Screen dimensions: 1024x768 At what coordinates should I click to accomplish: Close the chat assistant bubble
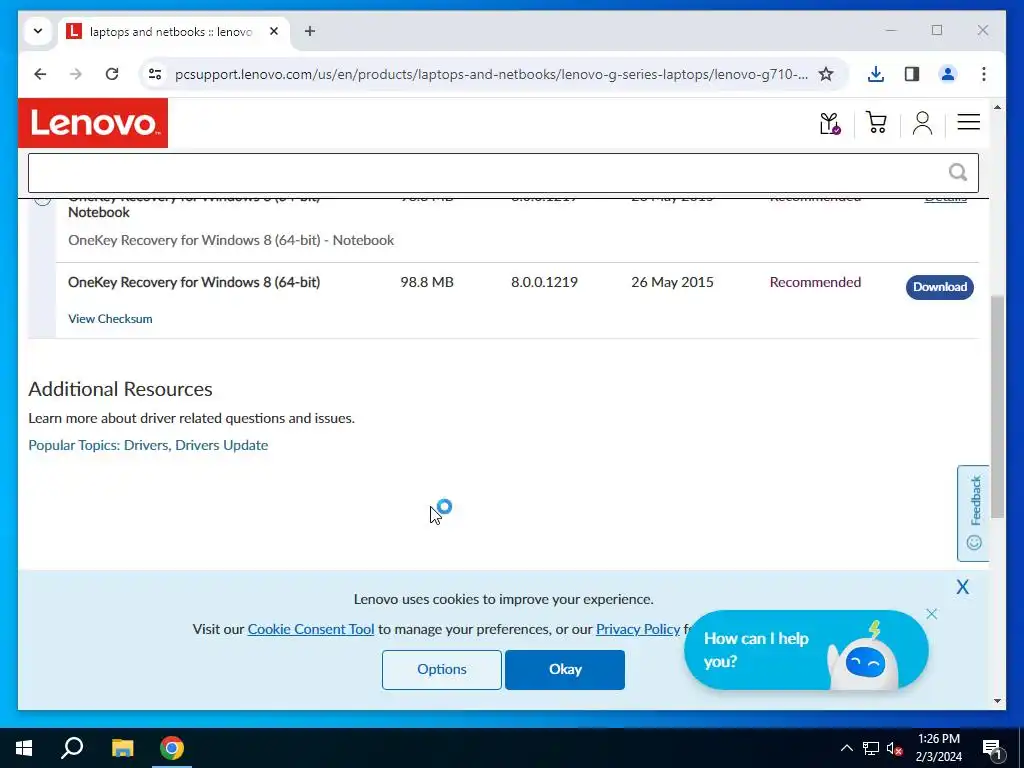[x=931, y=614]
